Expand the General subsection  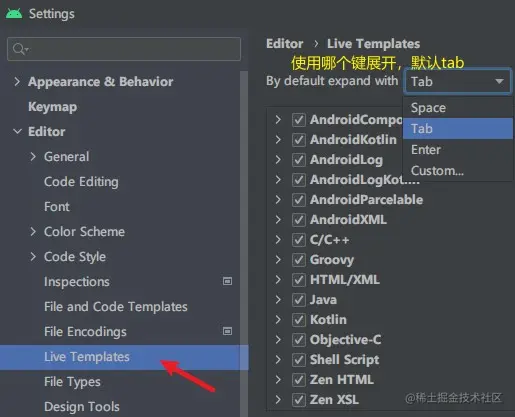click(33, 157)
